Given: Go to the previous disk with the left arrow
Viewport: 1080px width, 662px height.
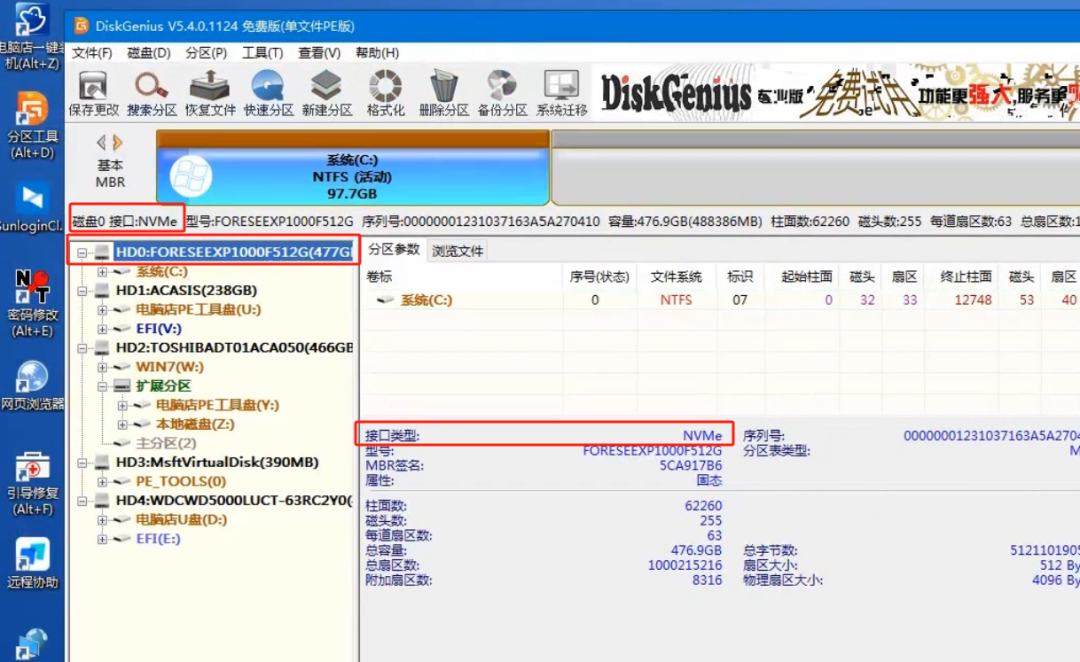Looking at the screenshot, I should (101, 143).
